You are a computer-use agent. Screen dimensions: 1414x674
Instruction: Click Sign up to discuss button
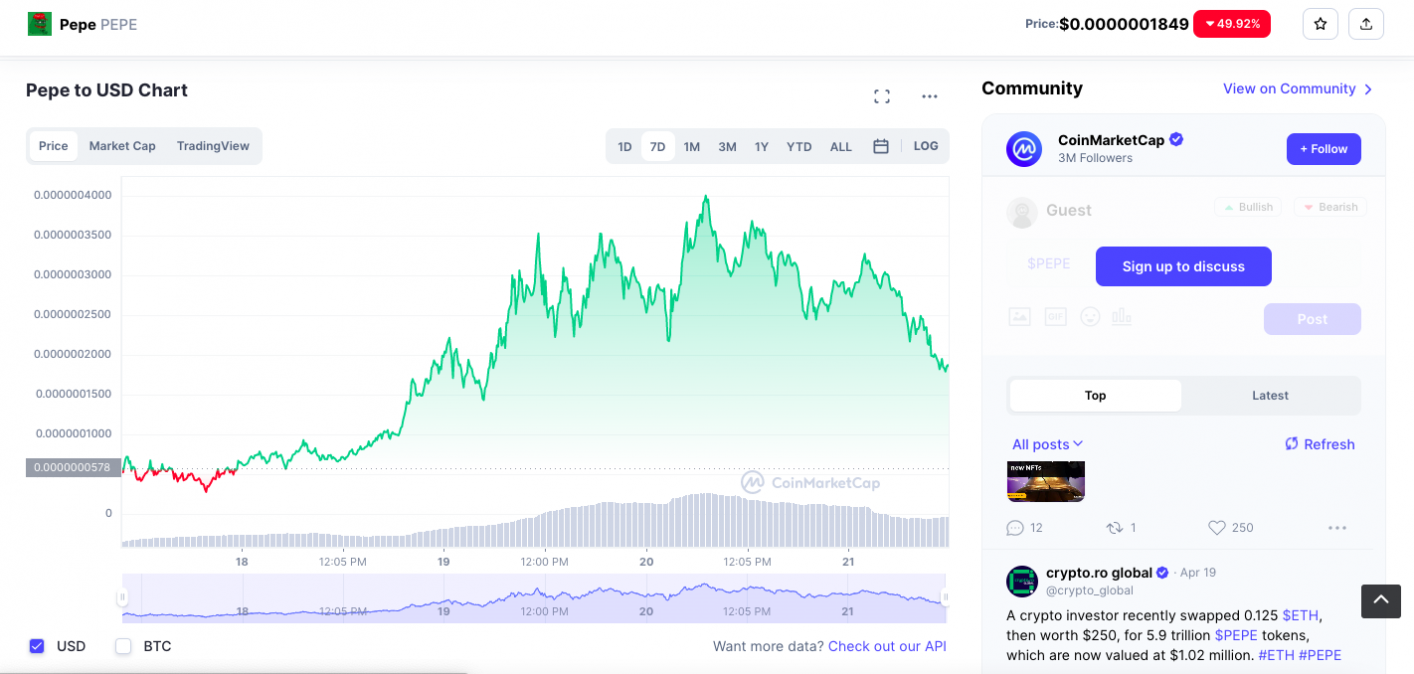click(1184, 267)
